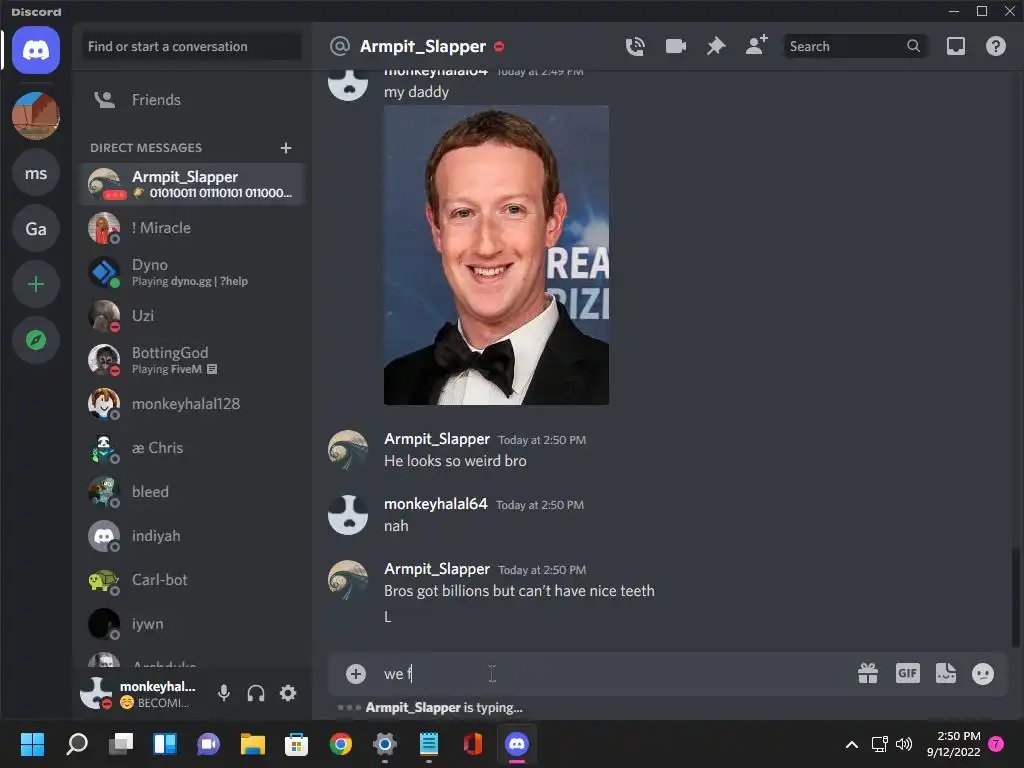Select the 'He looks so weird bro' message
This screenshot has height=768, width=1024.
pyautogui.click(x=455, y=461)
